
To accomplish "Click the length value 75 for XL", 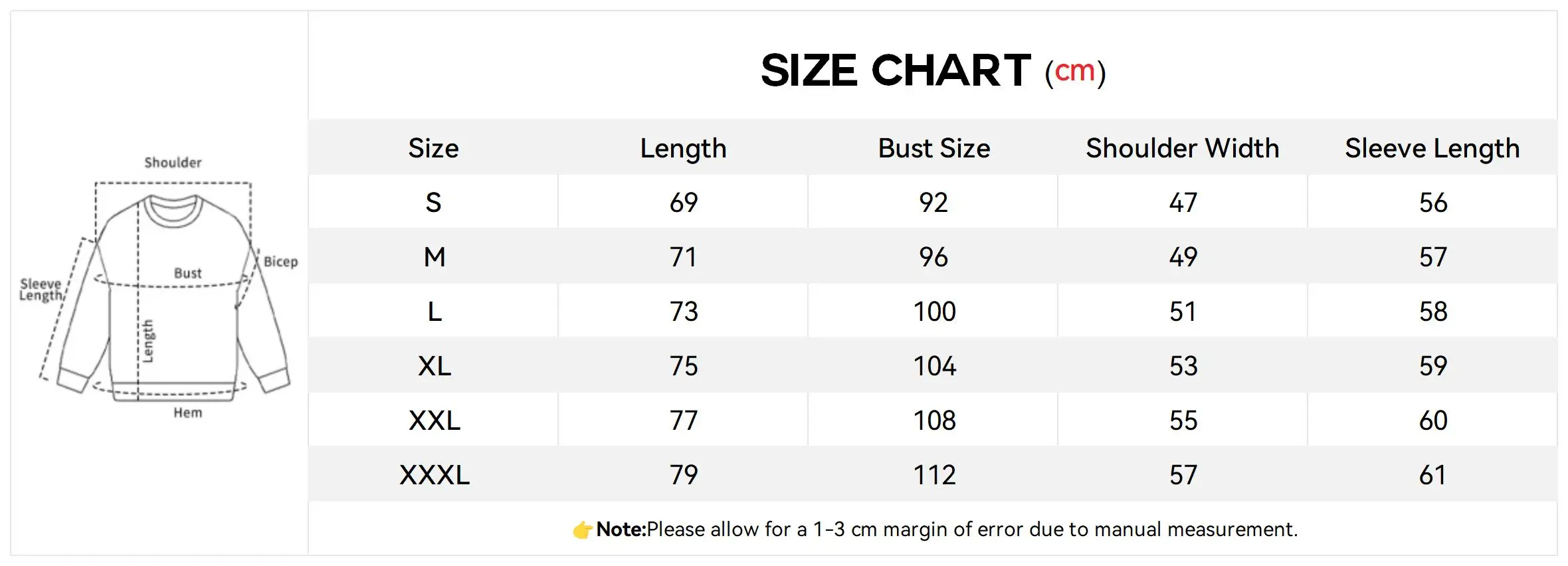I will (684, 366).
